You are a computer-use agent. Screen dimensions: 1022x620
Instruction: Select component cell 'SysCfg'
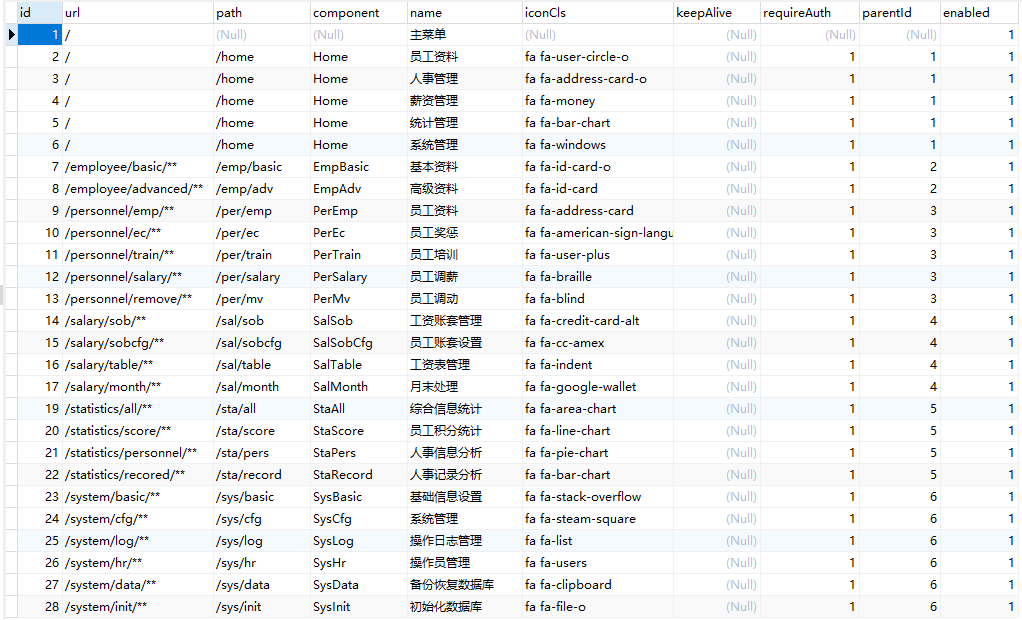pyautogui.click(x=358, y=519)
